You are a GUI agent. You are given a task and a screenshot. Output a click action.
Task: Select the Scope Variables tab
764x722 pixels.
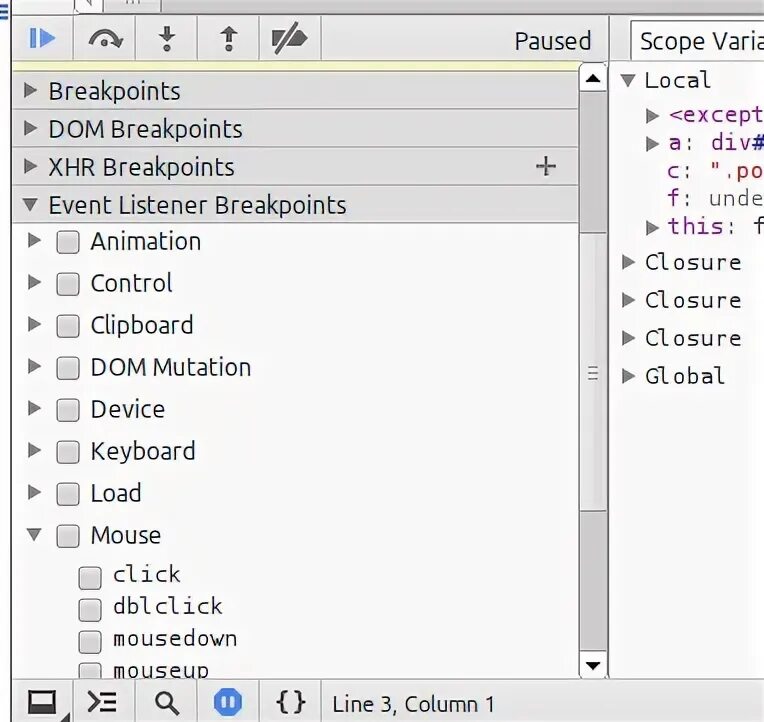click(x=699, y=41)
